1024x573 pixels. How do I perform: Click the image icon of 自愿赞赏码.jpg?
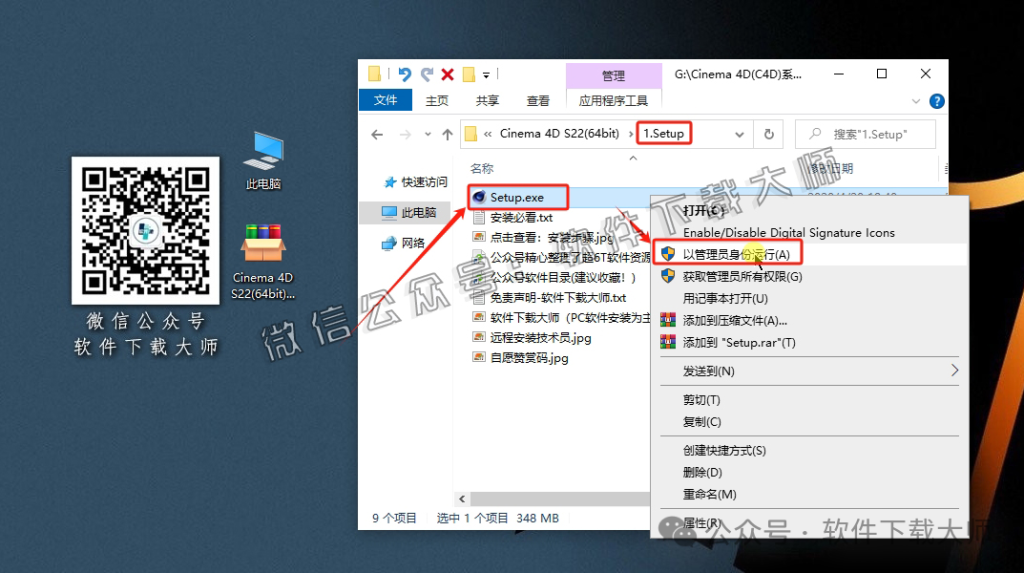pyautogui.click(x=479, y=358)
